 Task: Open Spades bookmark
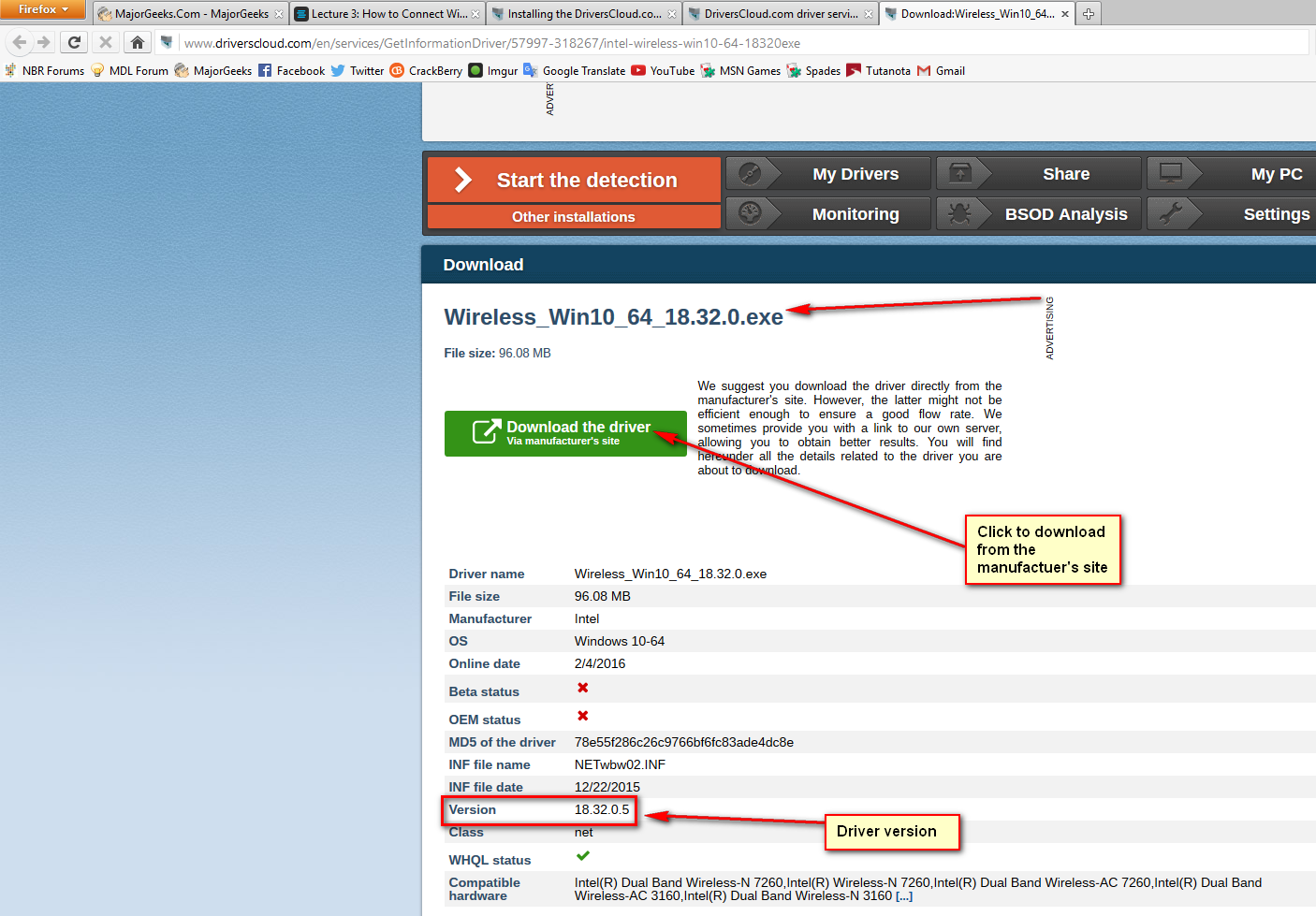point(813,70)
